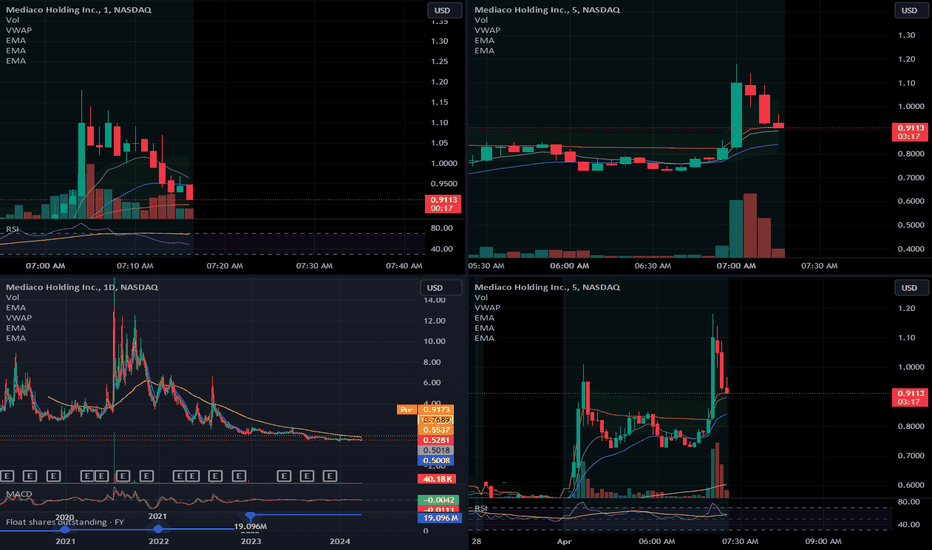Click the float data point marker labeled 19.096M
932x550 pixels.
(x=250, y=516)
